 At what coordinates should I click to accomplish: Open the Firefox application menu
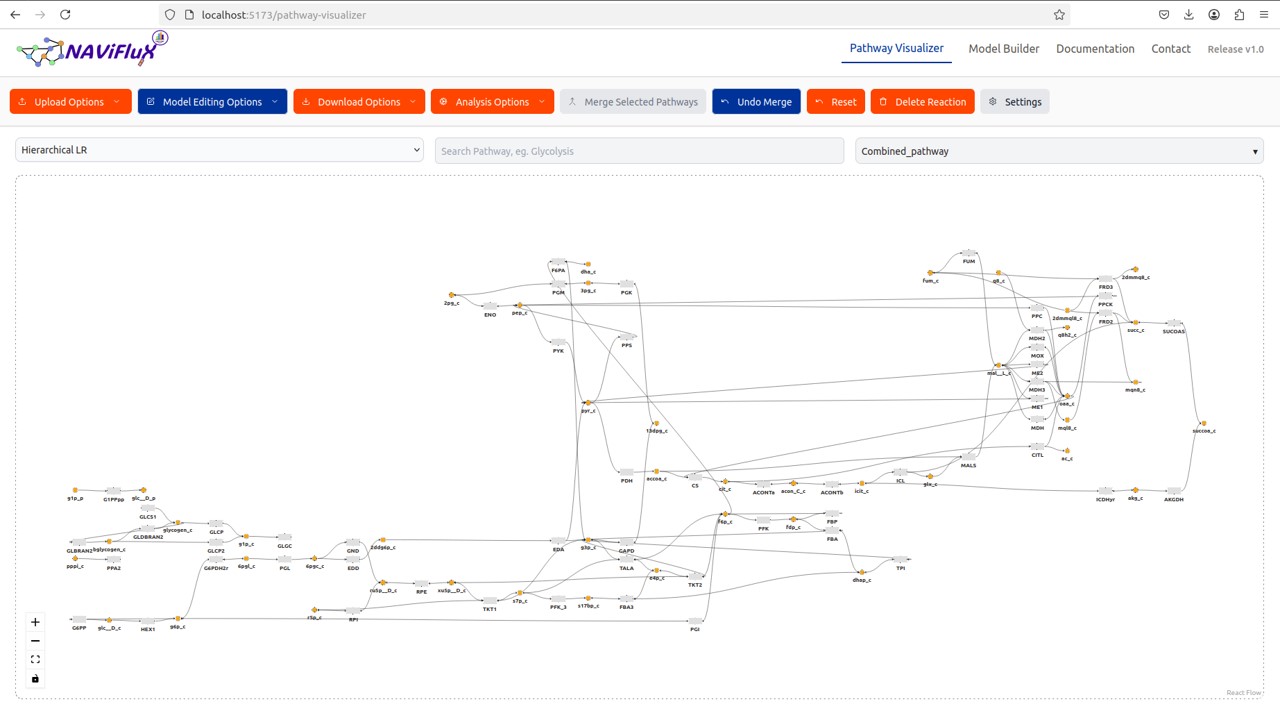[x=1264, y=15]
